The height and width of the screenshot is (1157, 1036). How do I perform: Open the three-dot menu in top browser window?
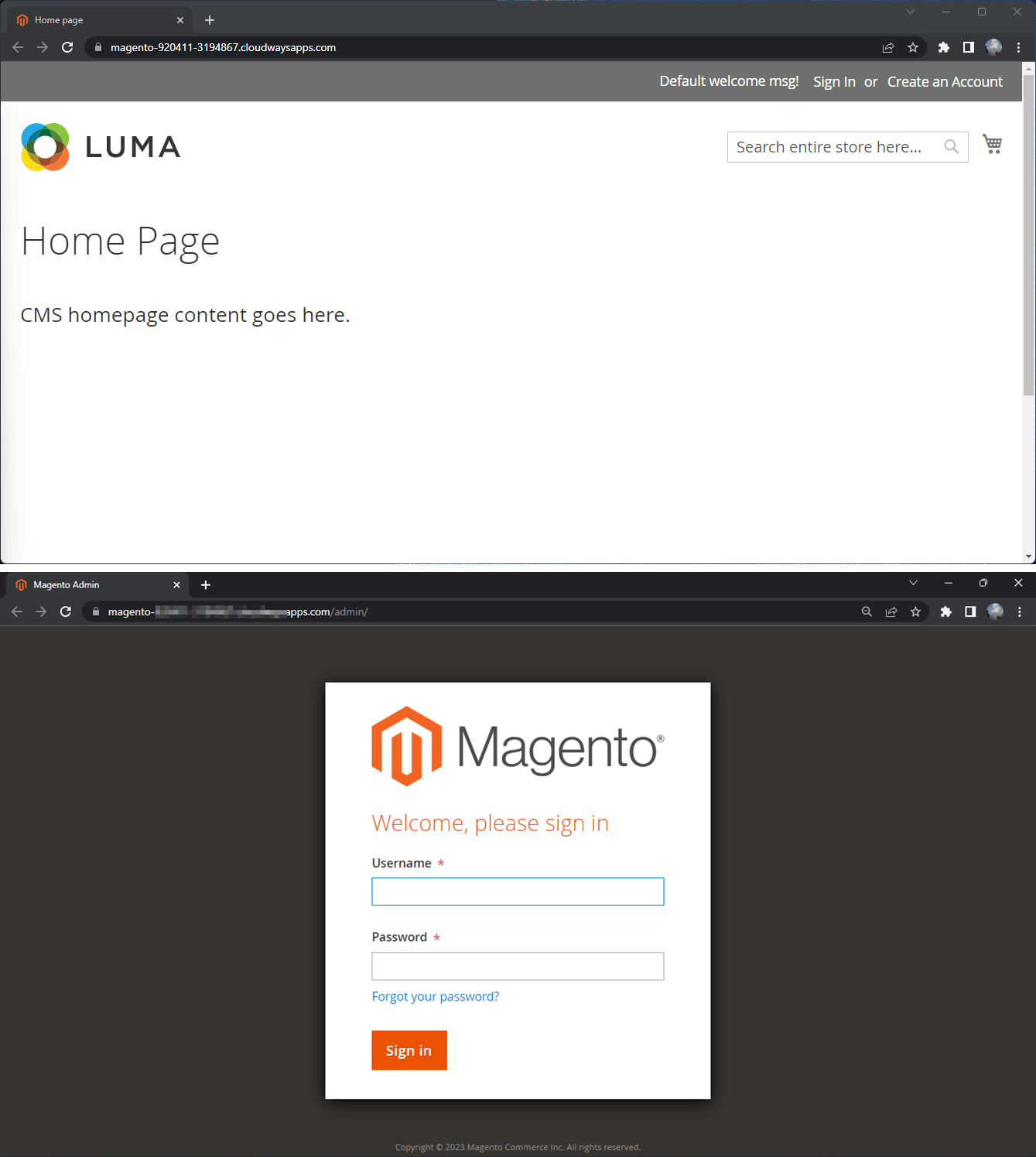coord(1018,47)
